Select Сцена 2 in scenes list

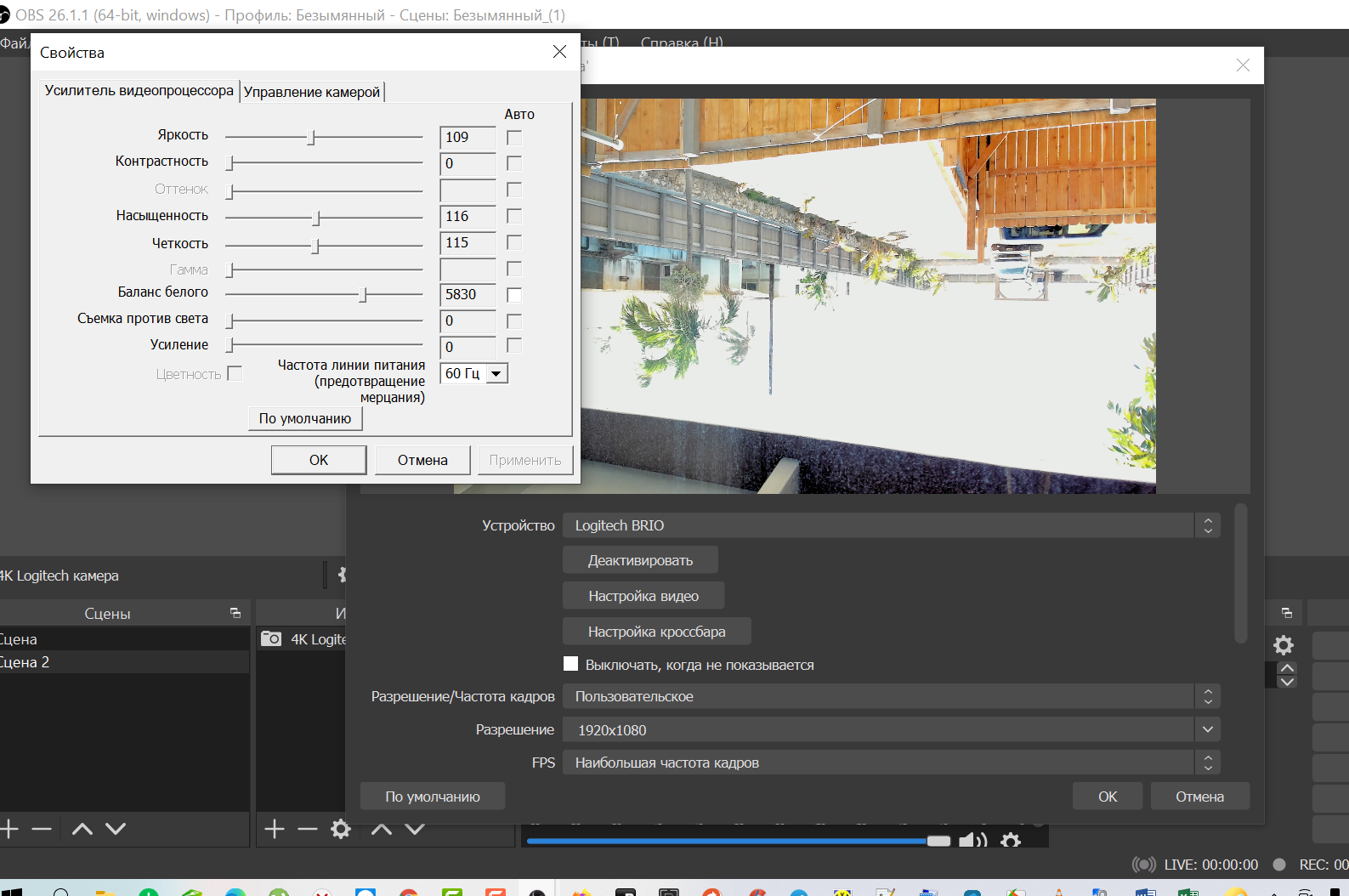point(124,662)
